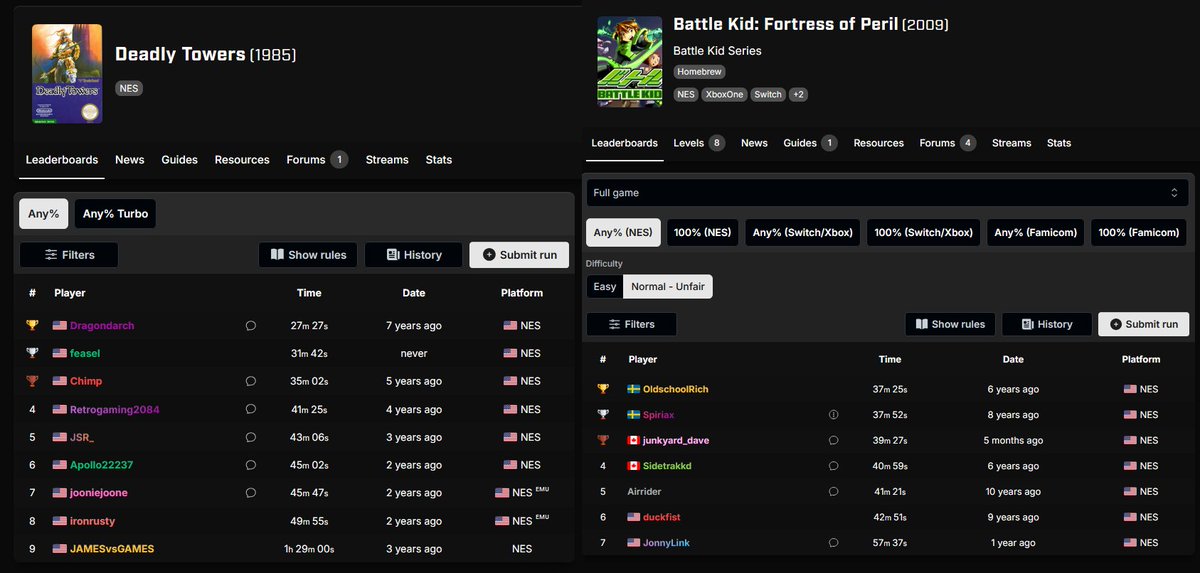Show rules for Battle Kid
Image resolution: width=1200 pixels, height=573 pixels.
tap(949, 324)
